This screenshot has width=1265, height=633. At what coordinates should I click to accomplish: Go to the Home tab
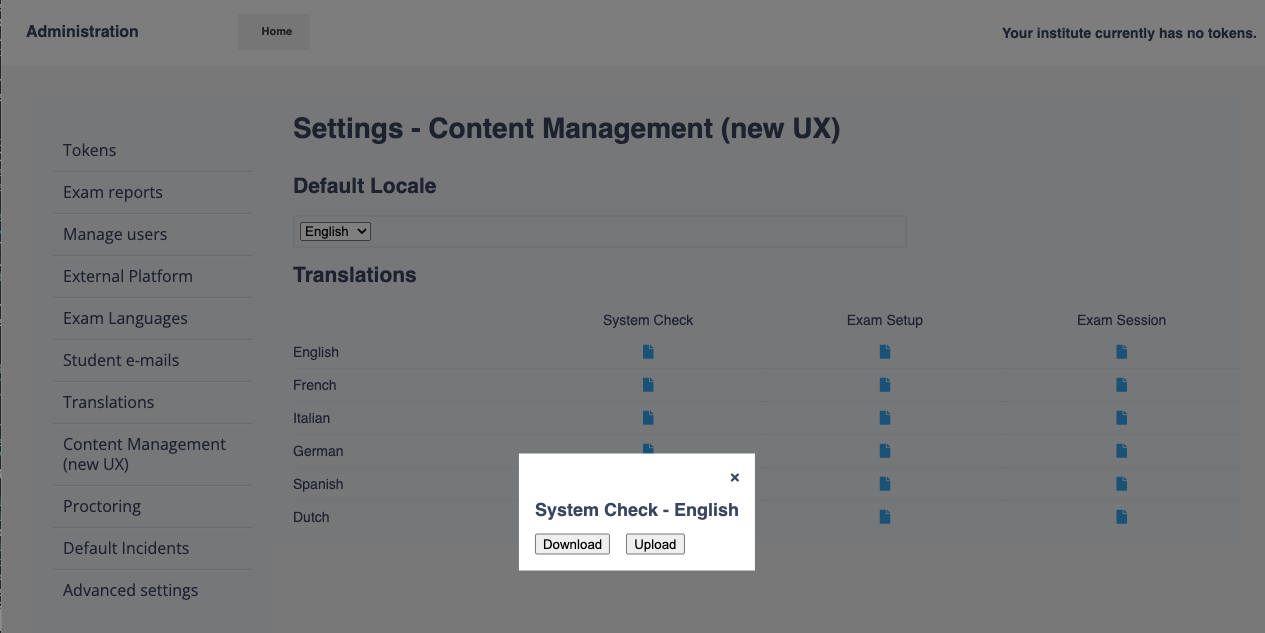tap(276, 31)
